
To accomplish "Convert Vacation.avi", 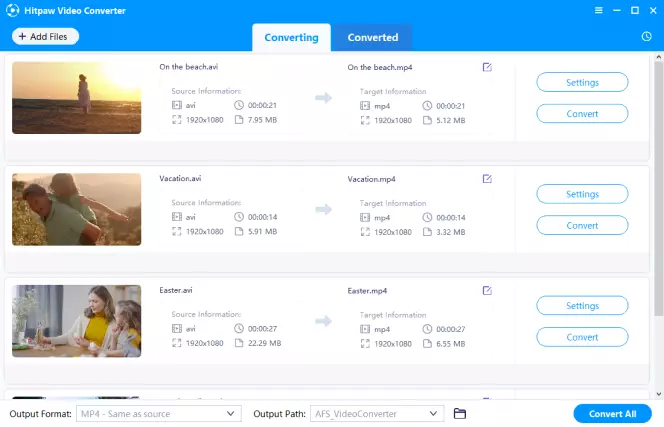I will pos(582,225).
